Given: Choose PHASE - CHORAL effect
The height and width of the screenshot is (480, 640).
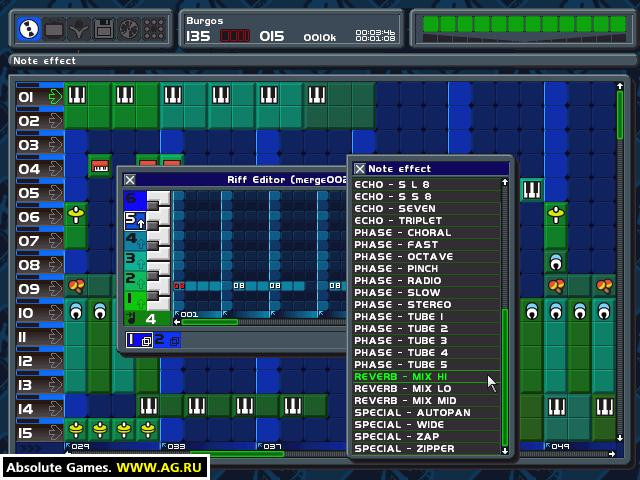Looking at the screenshot, I should tap(426, 233).
